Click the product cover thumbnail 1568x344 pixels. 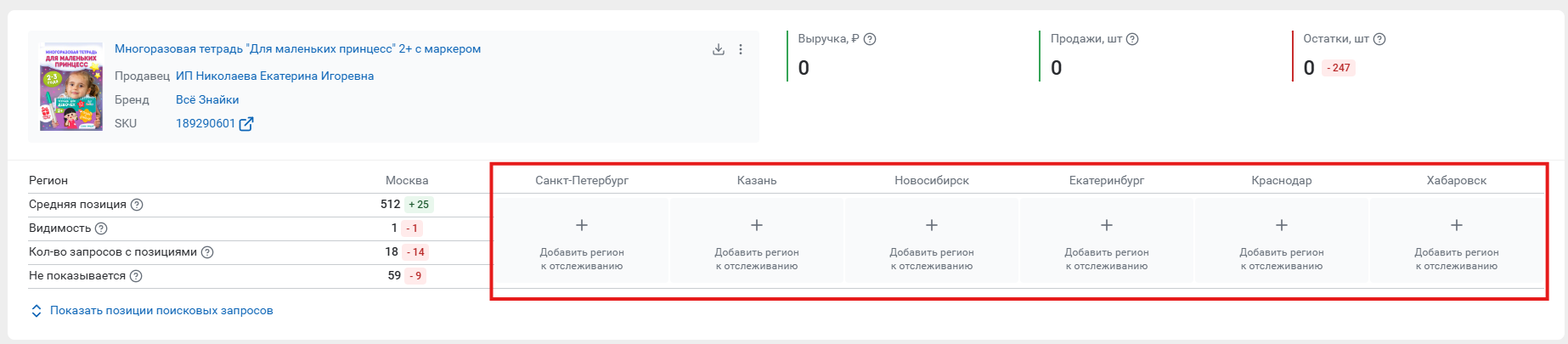click(x=71, y=87)
